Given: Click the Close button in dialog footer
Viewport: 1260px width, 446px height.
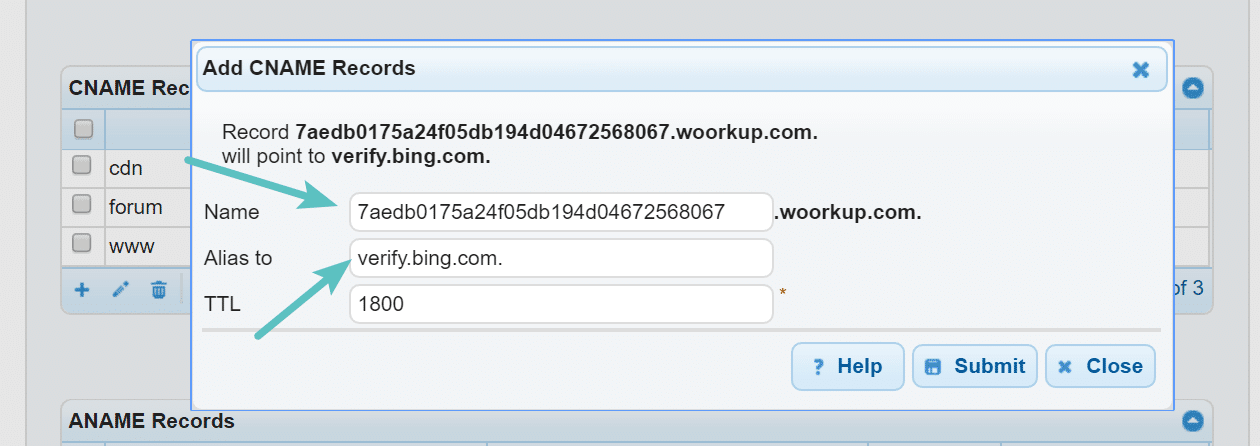Looking at the screenshot, I should (x=1101, y=366).
